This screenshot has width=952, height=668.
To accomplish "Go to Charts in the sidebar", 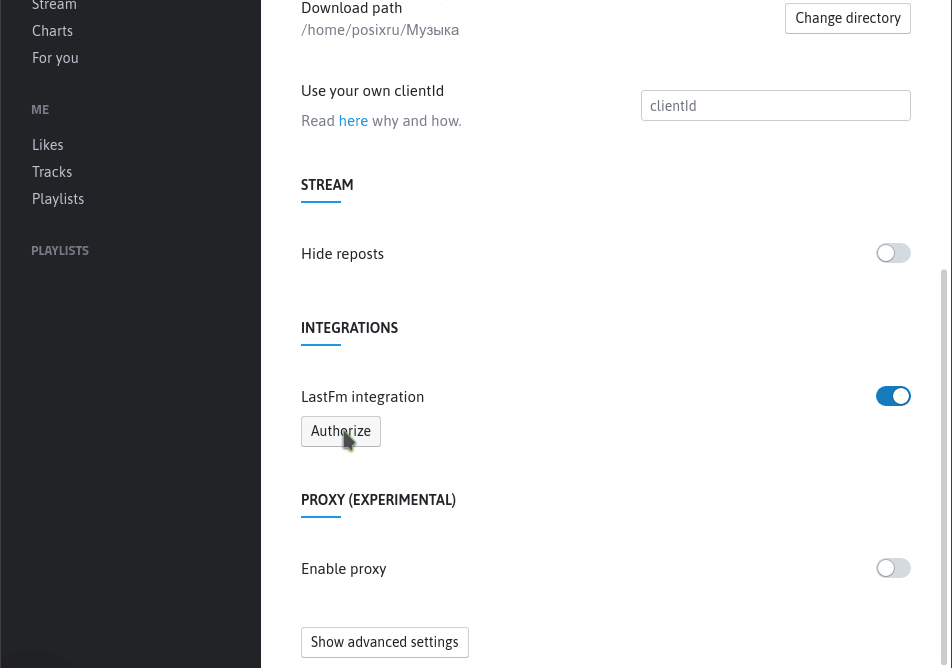I will (52, 31).
